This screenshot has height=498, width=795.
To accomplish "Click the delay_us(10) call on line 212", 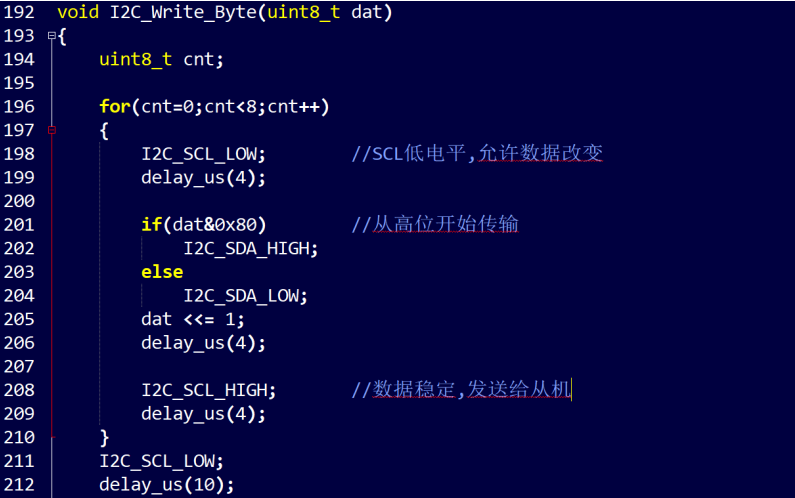I will (166, 485).
